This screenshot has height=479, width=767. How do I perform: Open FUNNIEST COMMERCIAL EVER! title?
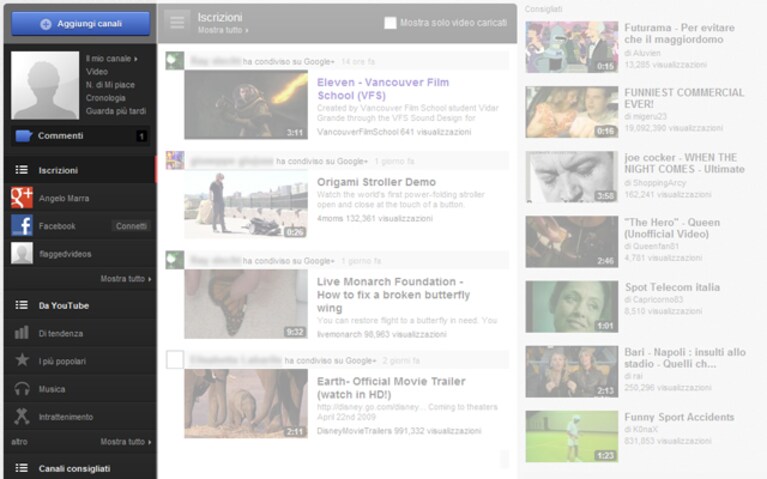click(x=684, y=98)
